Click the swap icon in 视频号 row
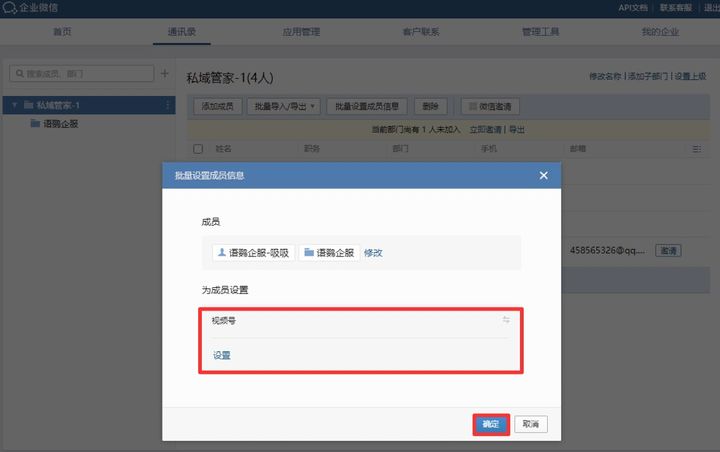 click(x=506, y=320)
